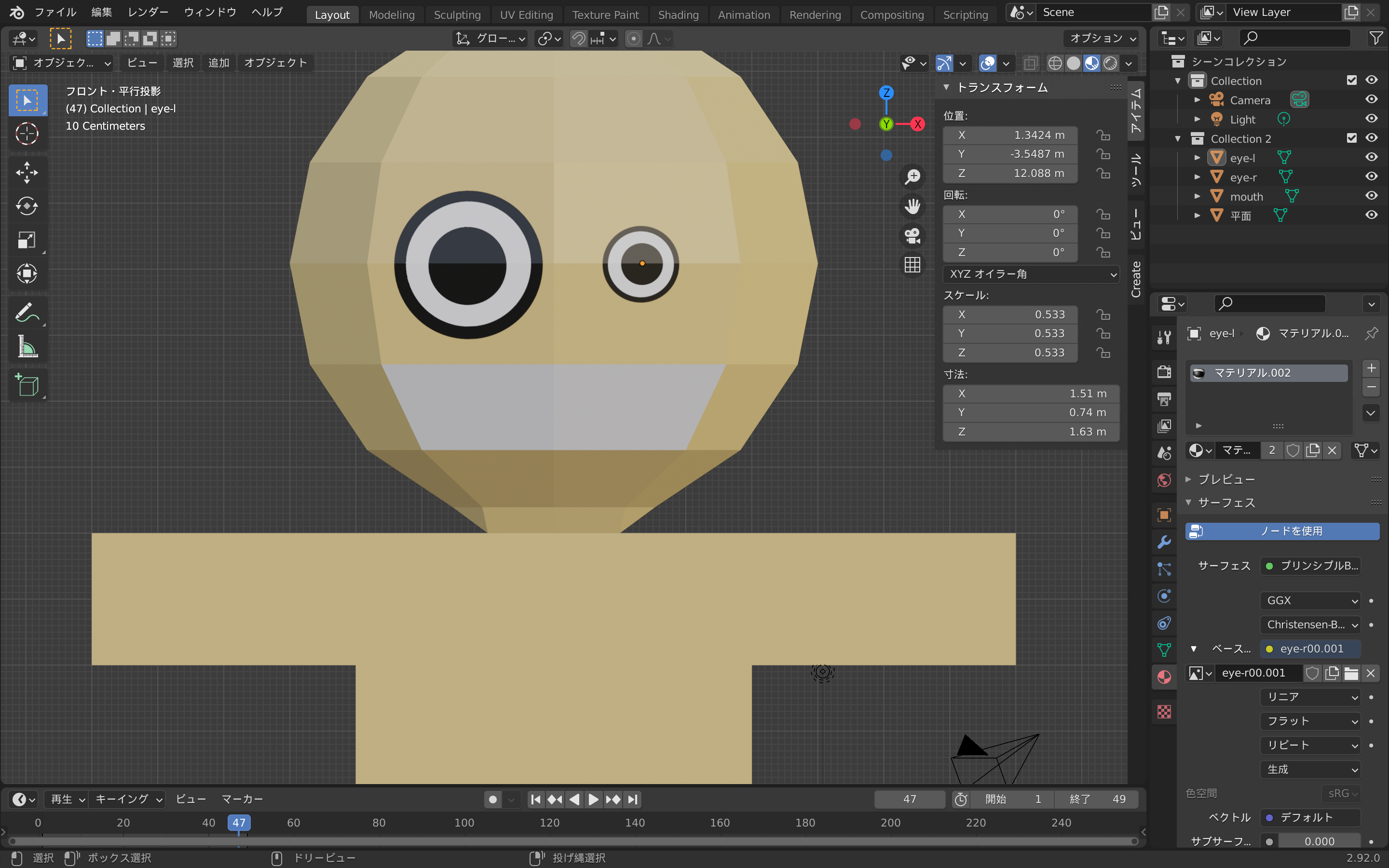Click the position X value field
The image size is (1389, 868).
pos(1010,135)
